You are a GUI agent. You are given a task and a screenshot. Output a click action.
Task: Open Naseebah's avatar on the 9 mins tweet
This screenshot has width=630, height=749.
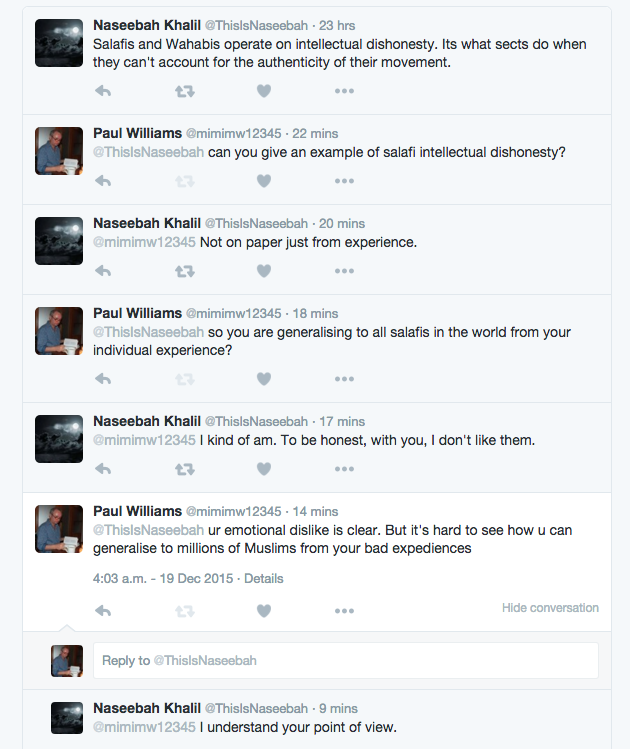67,717
